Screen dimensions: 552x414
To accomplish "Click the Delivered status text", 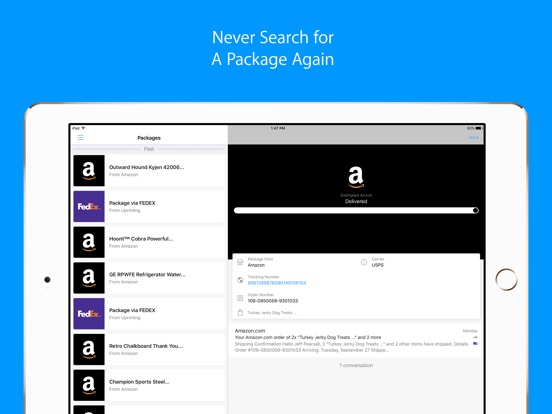I will click(x=356, y=201).
